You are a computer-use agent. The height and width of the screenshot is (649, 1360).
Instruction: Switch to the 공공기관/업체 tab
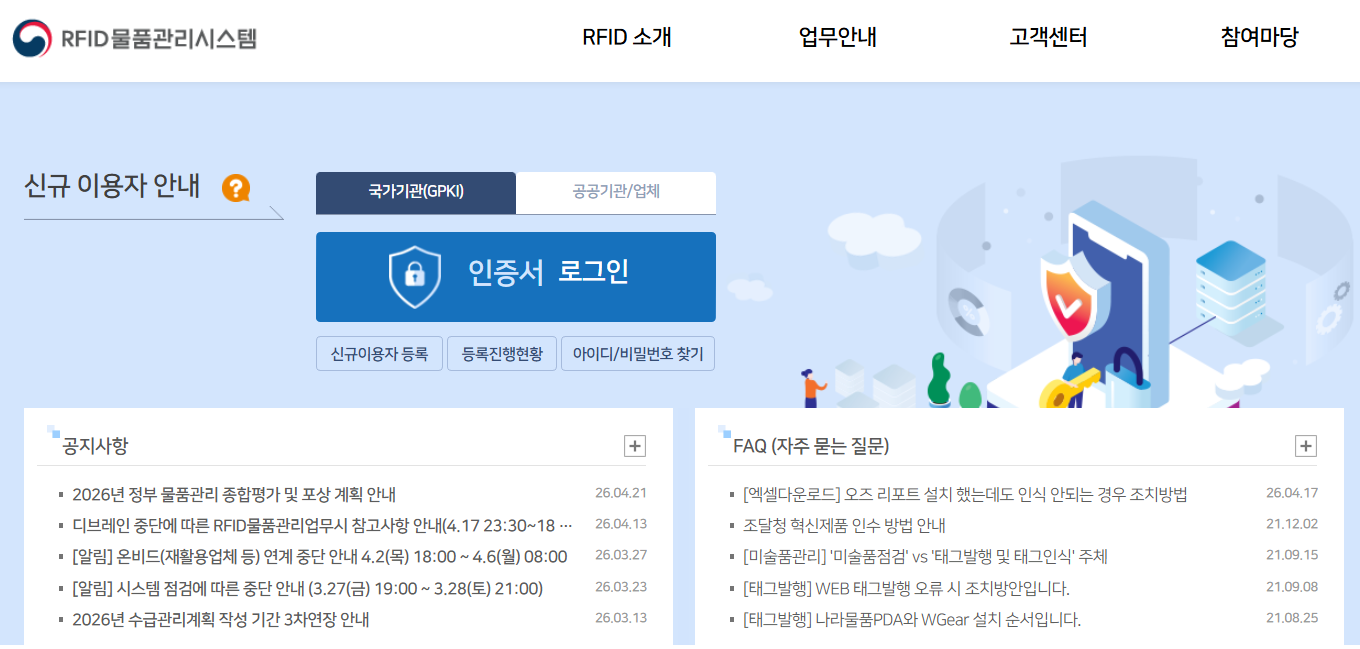pyautogui.click(x=616, y=193)
